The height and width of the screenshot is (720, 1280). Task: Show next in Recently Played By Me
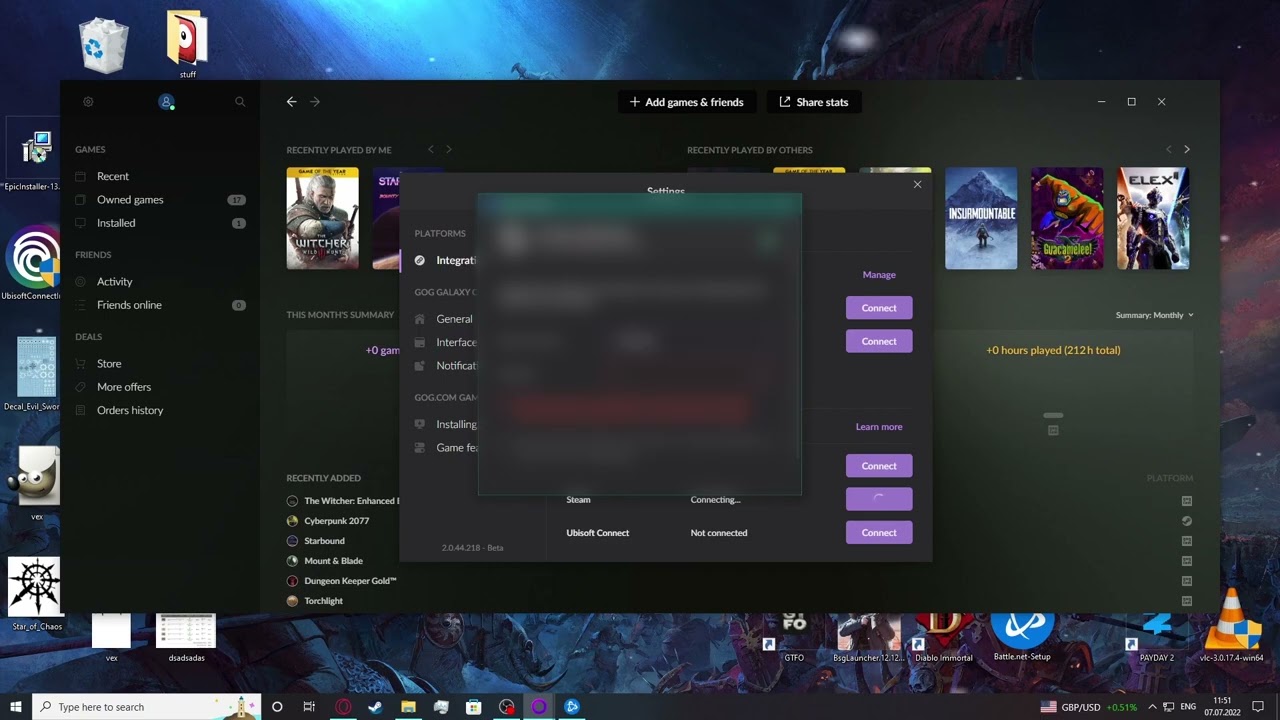(x=448, y=149)
